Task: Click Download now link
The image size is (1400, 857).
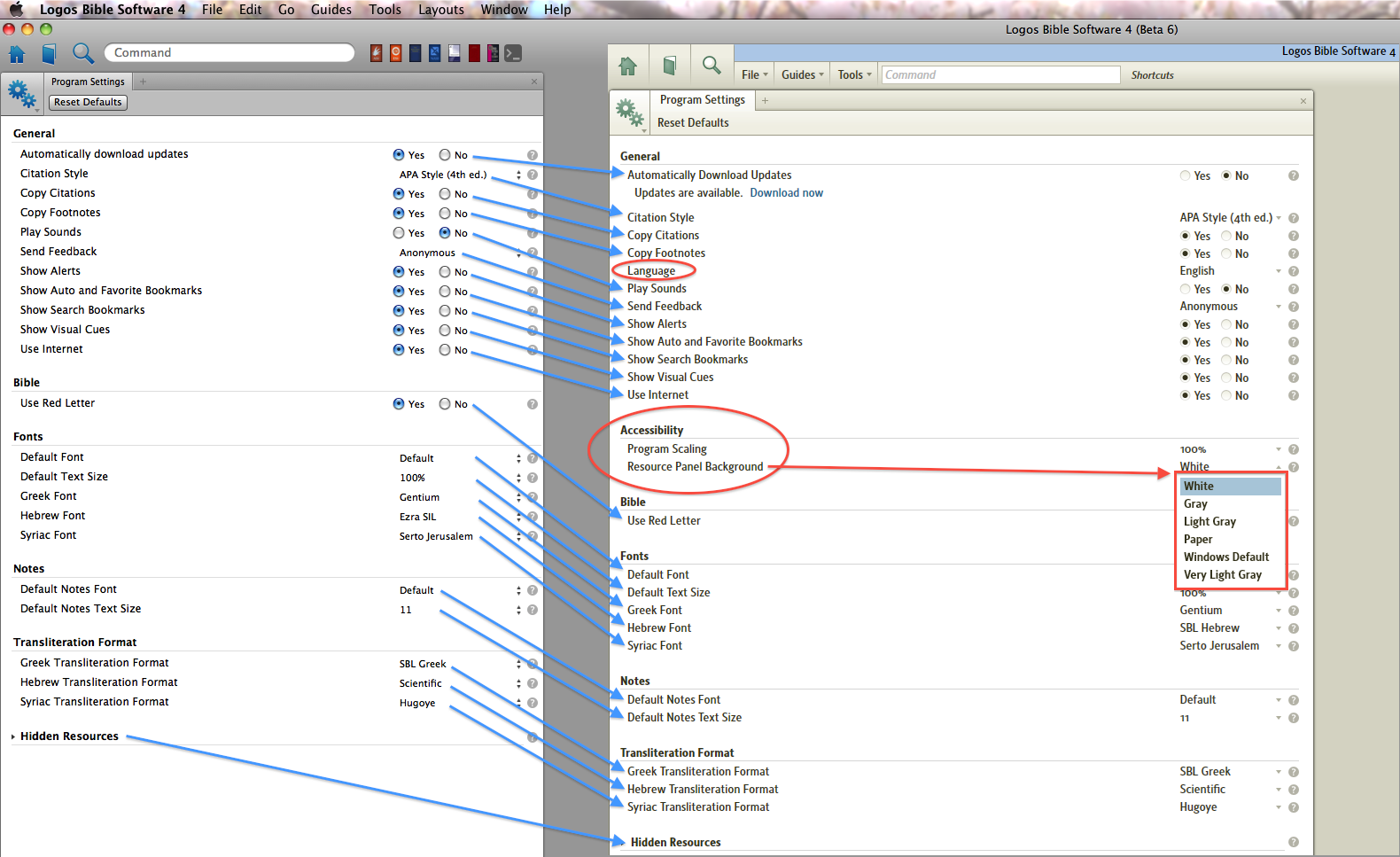Action: coord(786,192)
